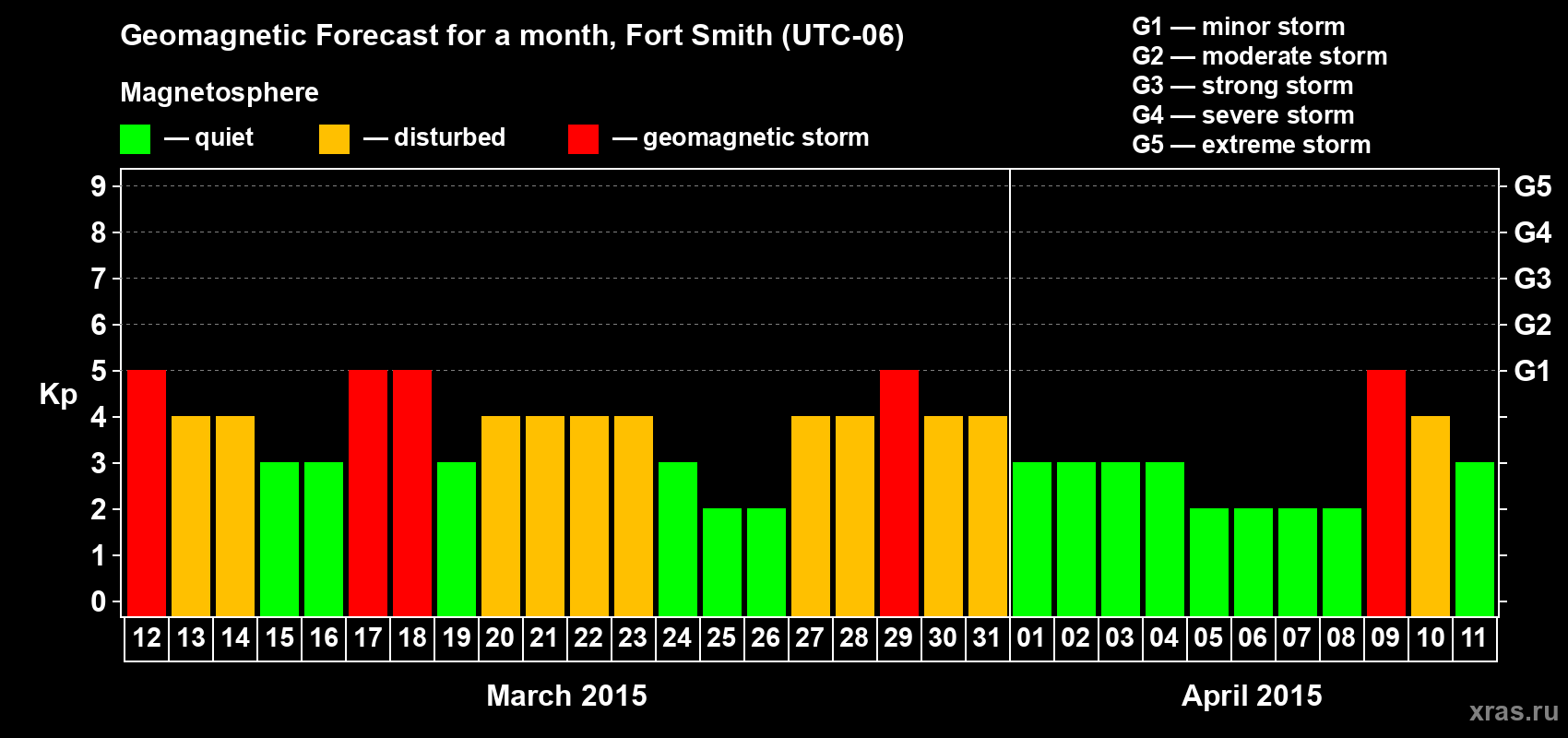Click the G3 label on right axis

tap(1533, 279)
